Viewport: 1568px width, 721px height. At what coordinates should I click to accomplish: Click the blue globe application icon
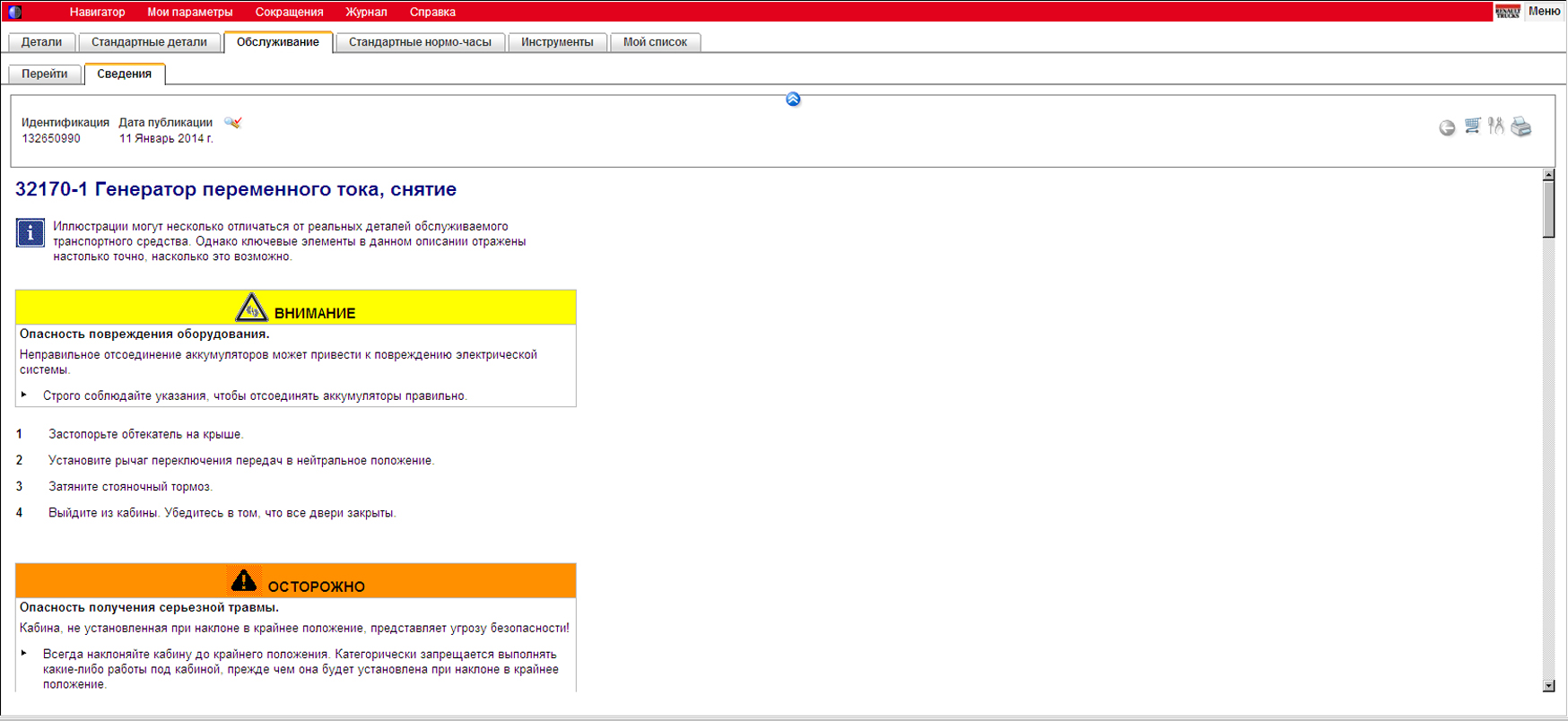(14, 12)
